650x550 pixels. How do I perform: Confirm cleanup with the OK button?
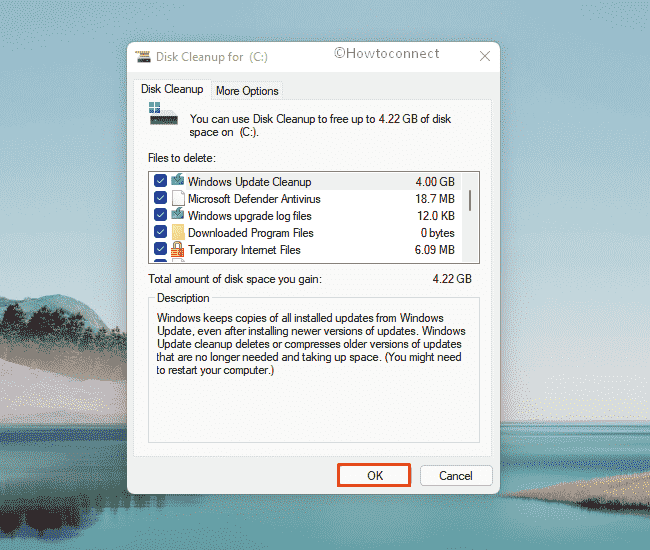pyautogui.click(x=374, y=475)
